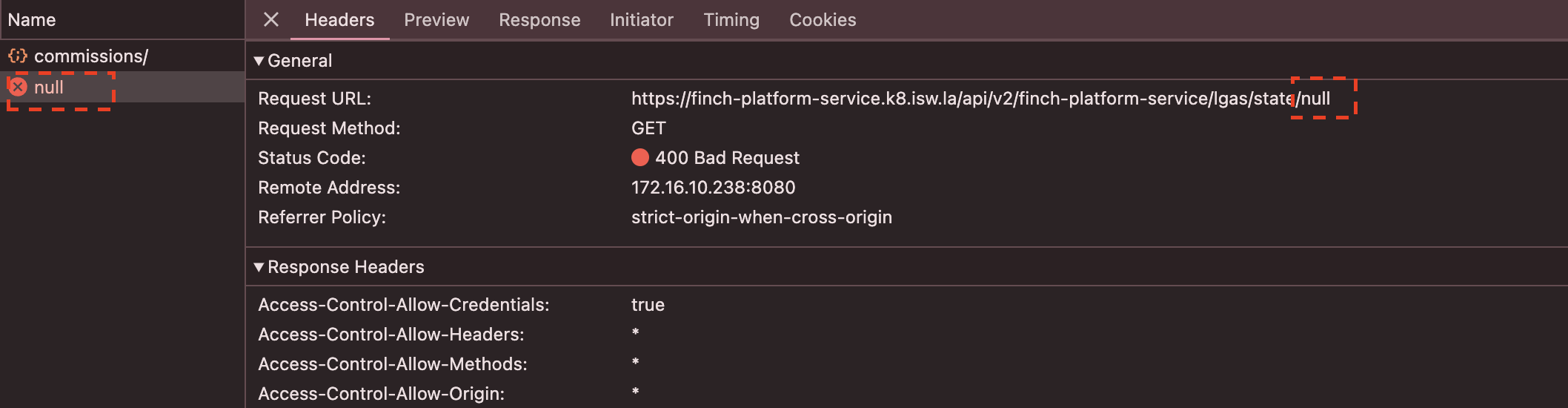1568x408 pixels.
Task: Click the JSON braces icon beside commissions/
Action: (x=18, y=56)
